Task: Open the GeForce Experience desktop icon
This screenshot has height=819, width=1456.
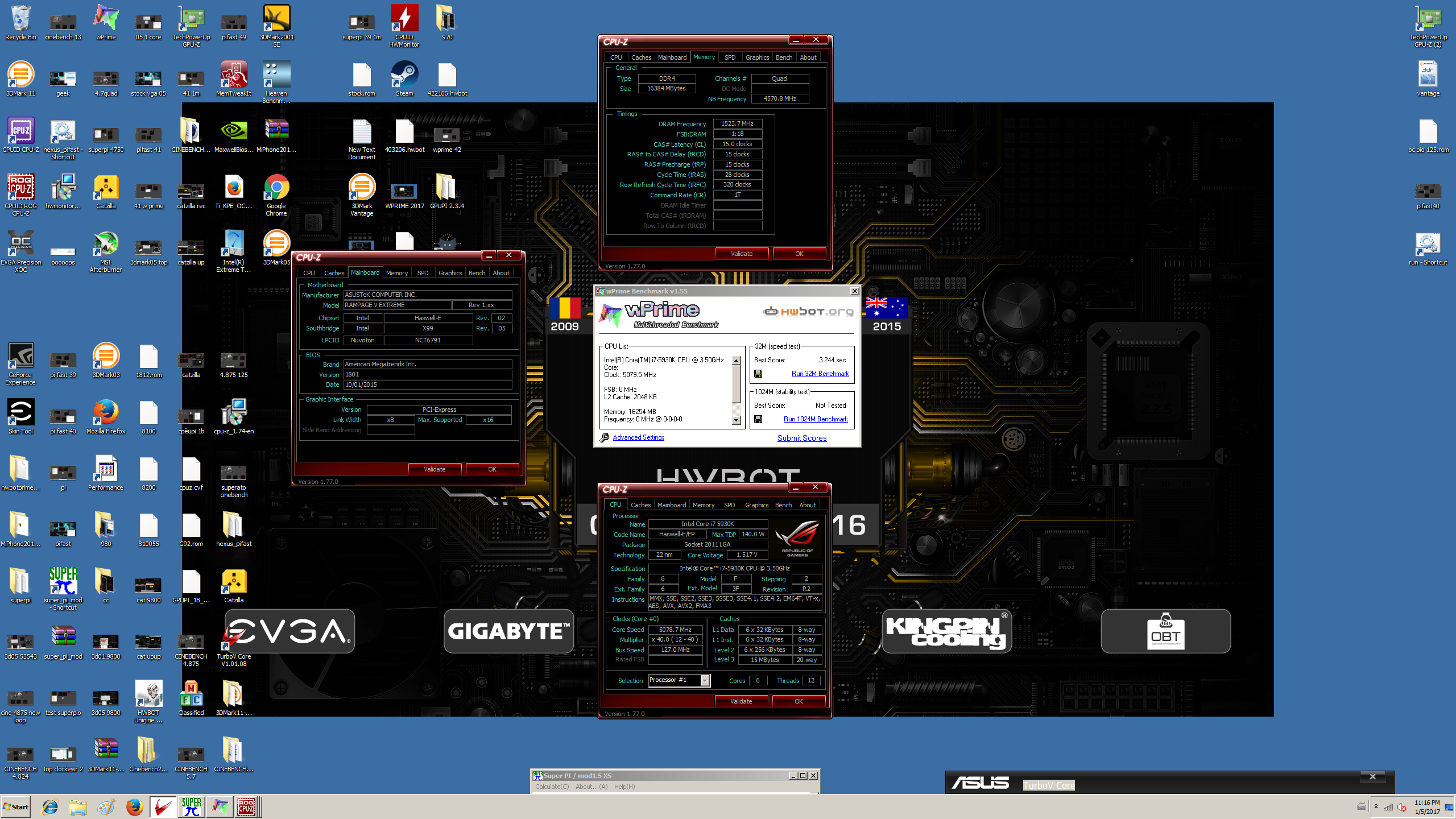Action: 20,364
